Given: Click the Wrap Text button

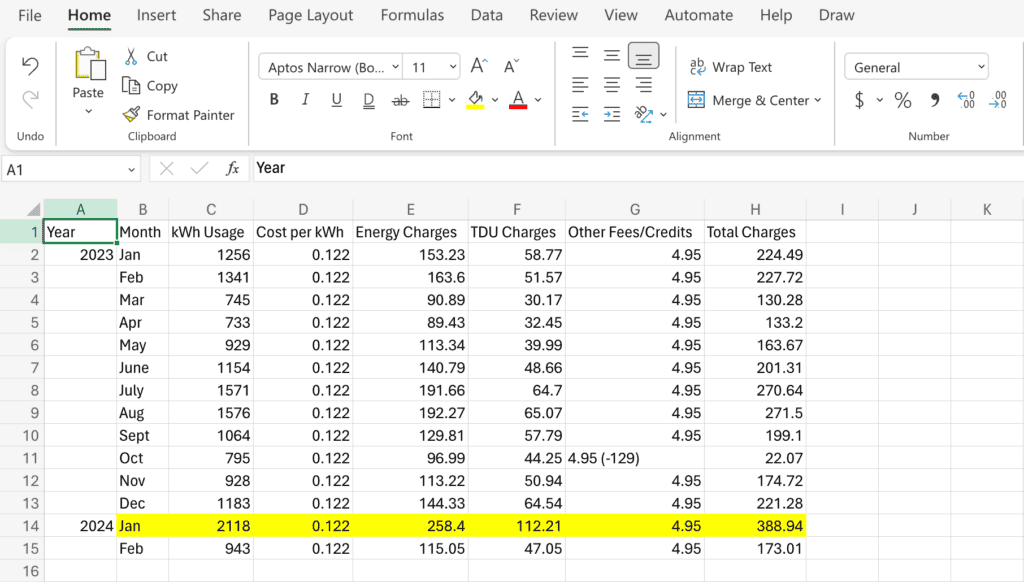Looking at the screenshot, I should [x=733, y=66].
